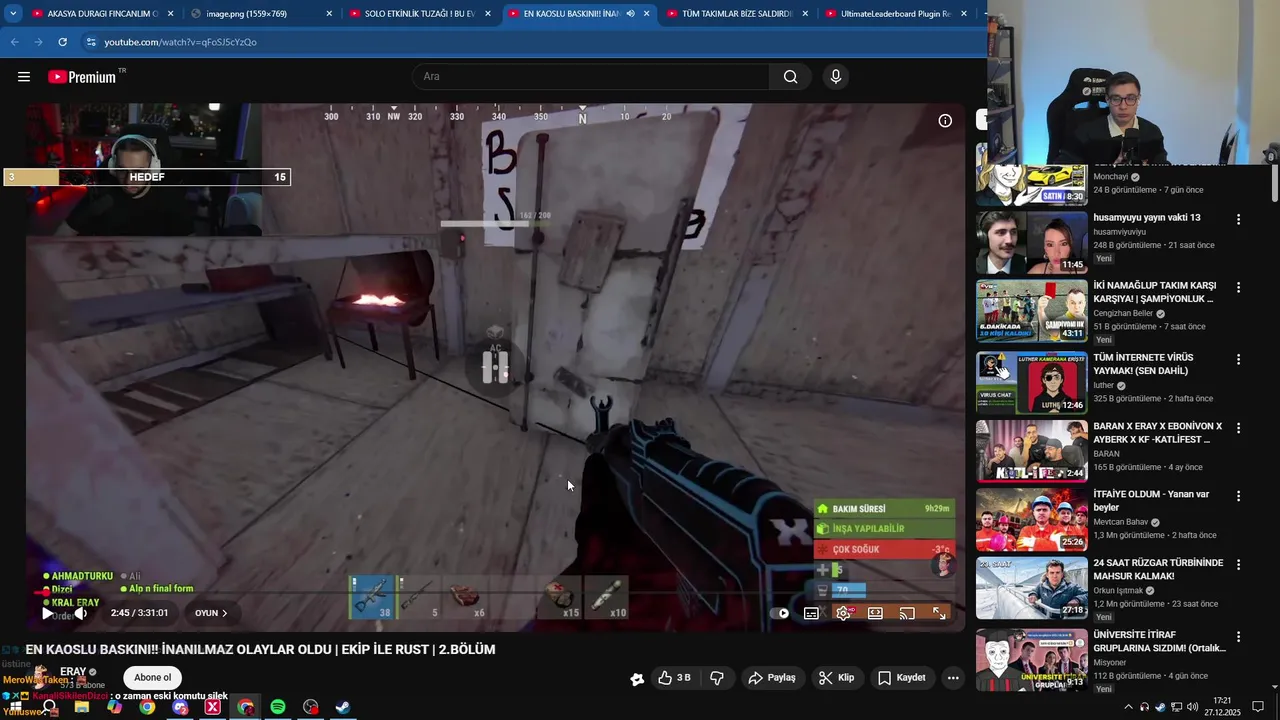Play the video
Image resolution: width=1280 pixels, height=720 pixels.
tap(47, 613)
